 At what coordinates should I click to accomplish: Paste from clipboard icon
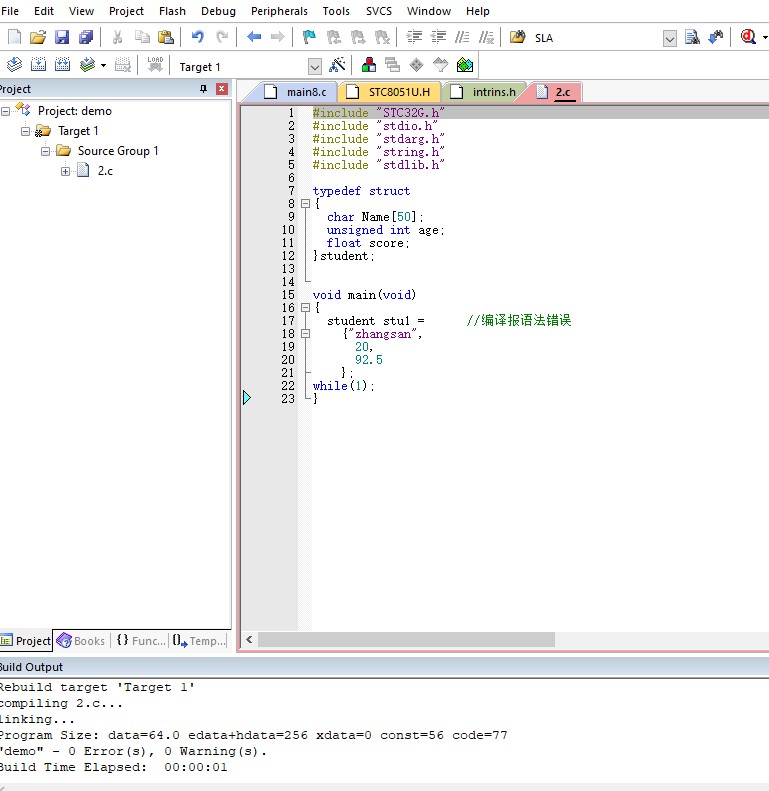[x=166, y=37]
